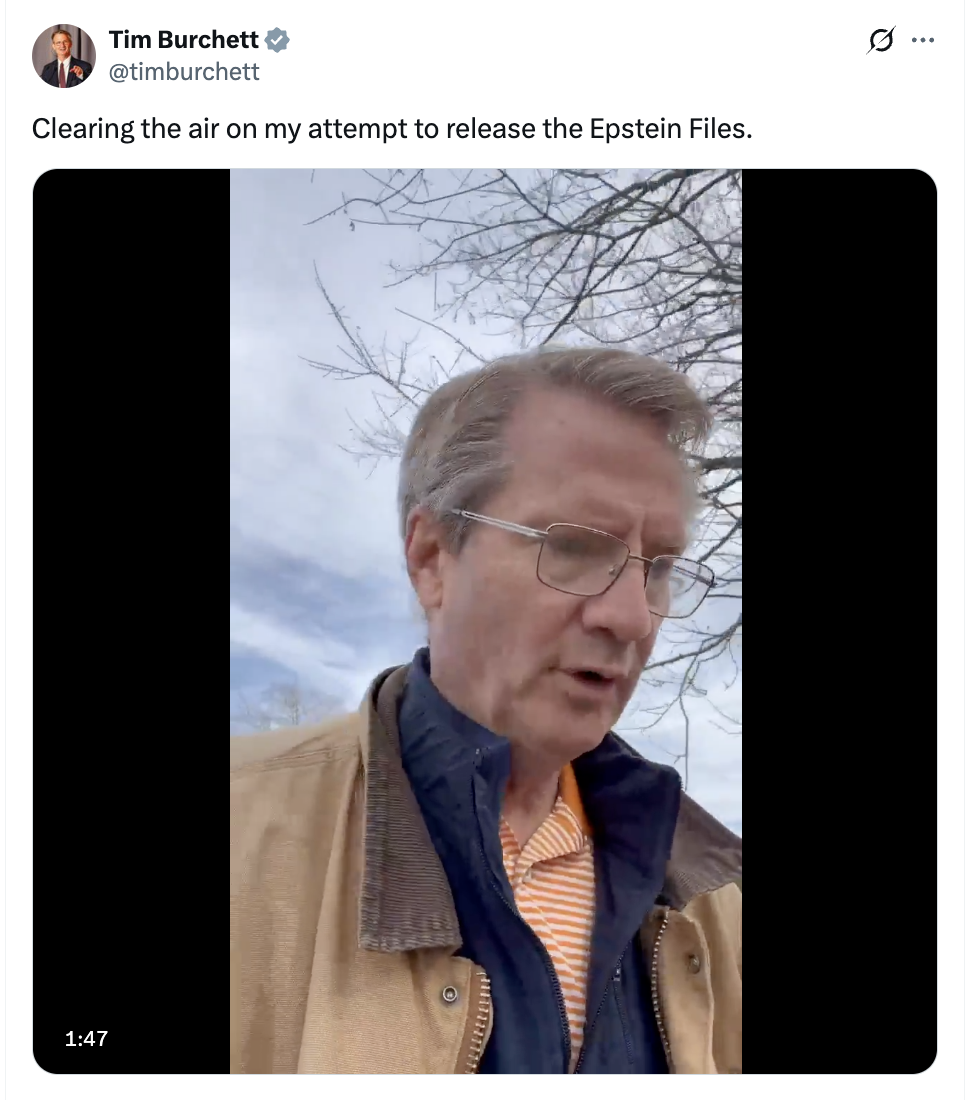This screenshot has height=1100, width=970.
Task: Open the @timburchett handle link
Action: pos(184,72)
